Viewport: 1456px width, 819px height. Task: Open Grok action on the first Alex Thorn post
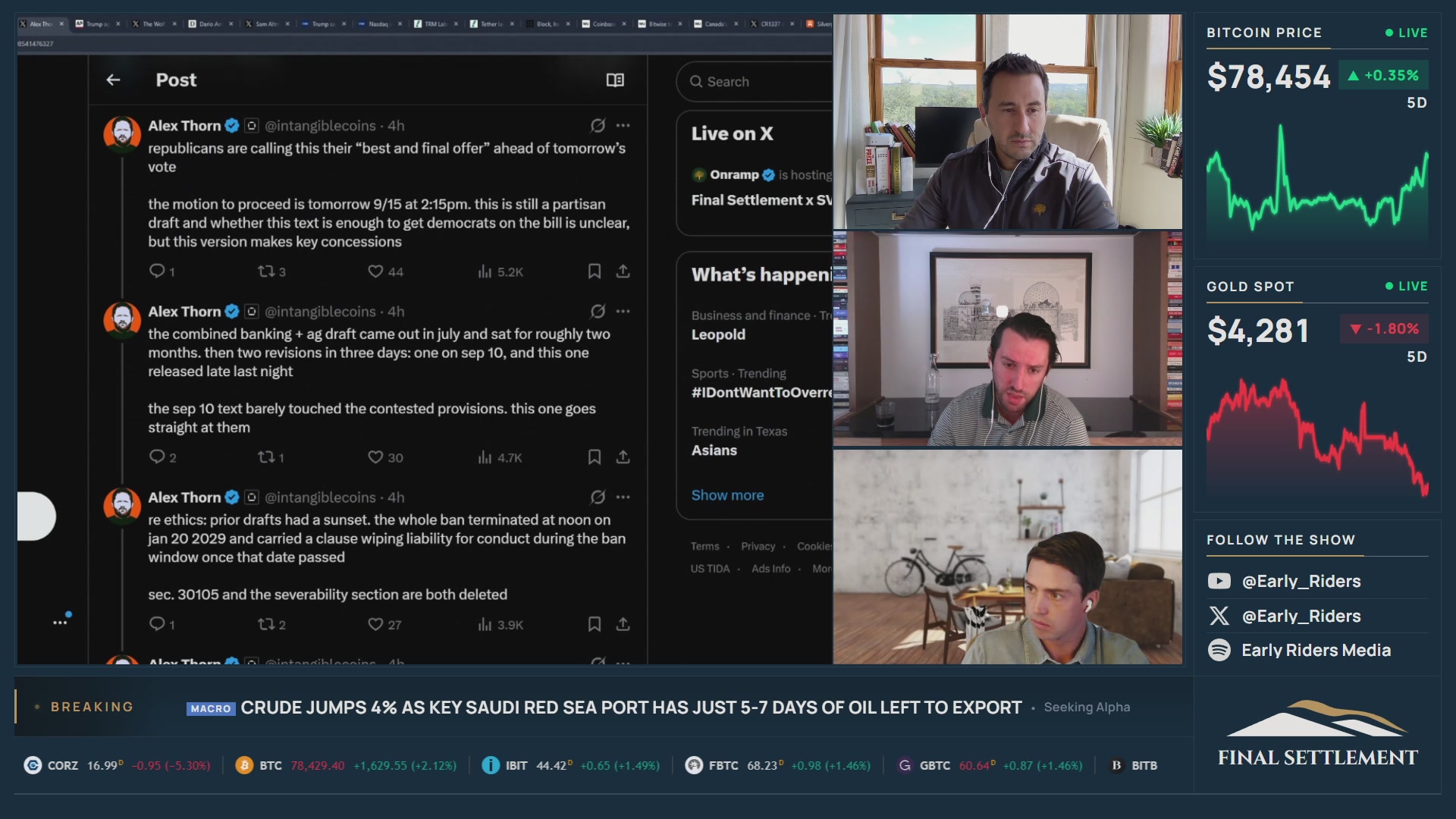point(598,125)
